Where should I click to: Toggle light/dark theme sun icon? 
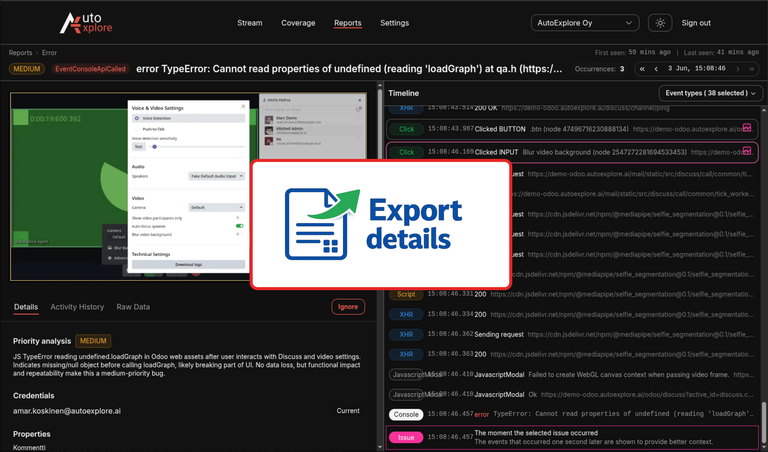(x=660, y=23)
